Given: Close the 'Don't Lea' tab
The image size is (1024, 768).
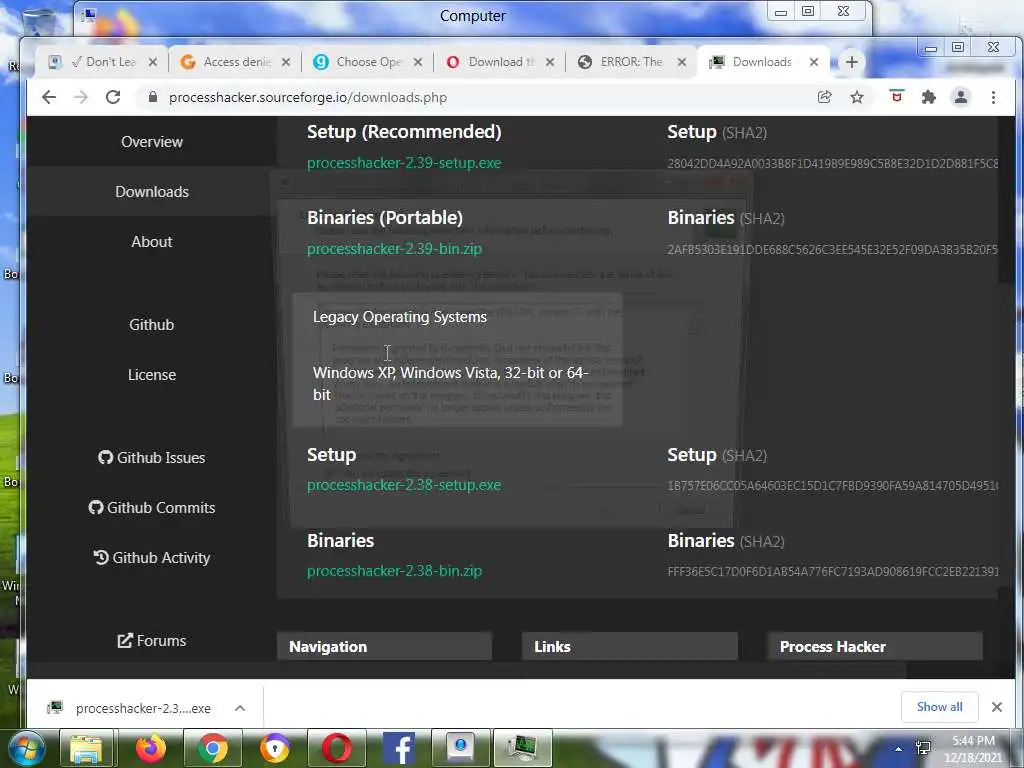Looking at the screenshot, I should coord(153,62).
